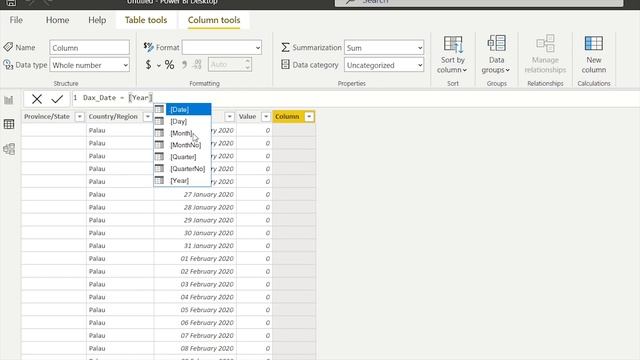640x360 pixels.
Task: Cancel the formula with the X icon
Action: [37, 98]
